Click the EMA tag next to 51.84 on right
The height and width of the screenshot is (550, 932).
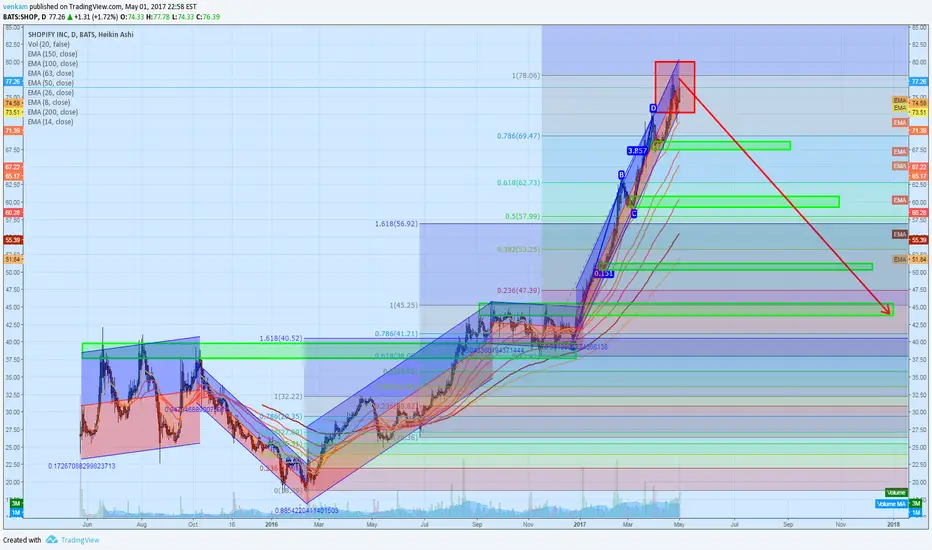[900, 260]
